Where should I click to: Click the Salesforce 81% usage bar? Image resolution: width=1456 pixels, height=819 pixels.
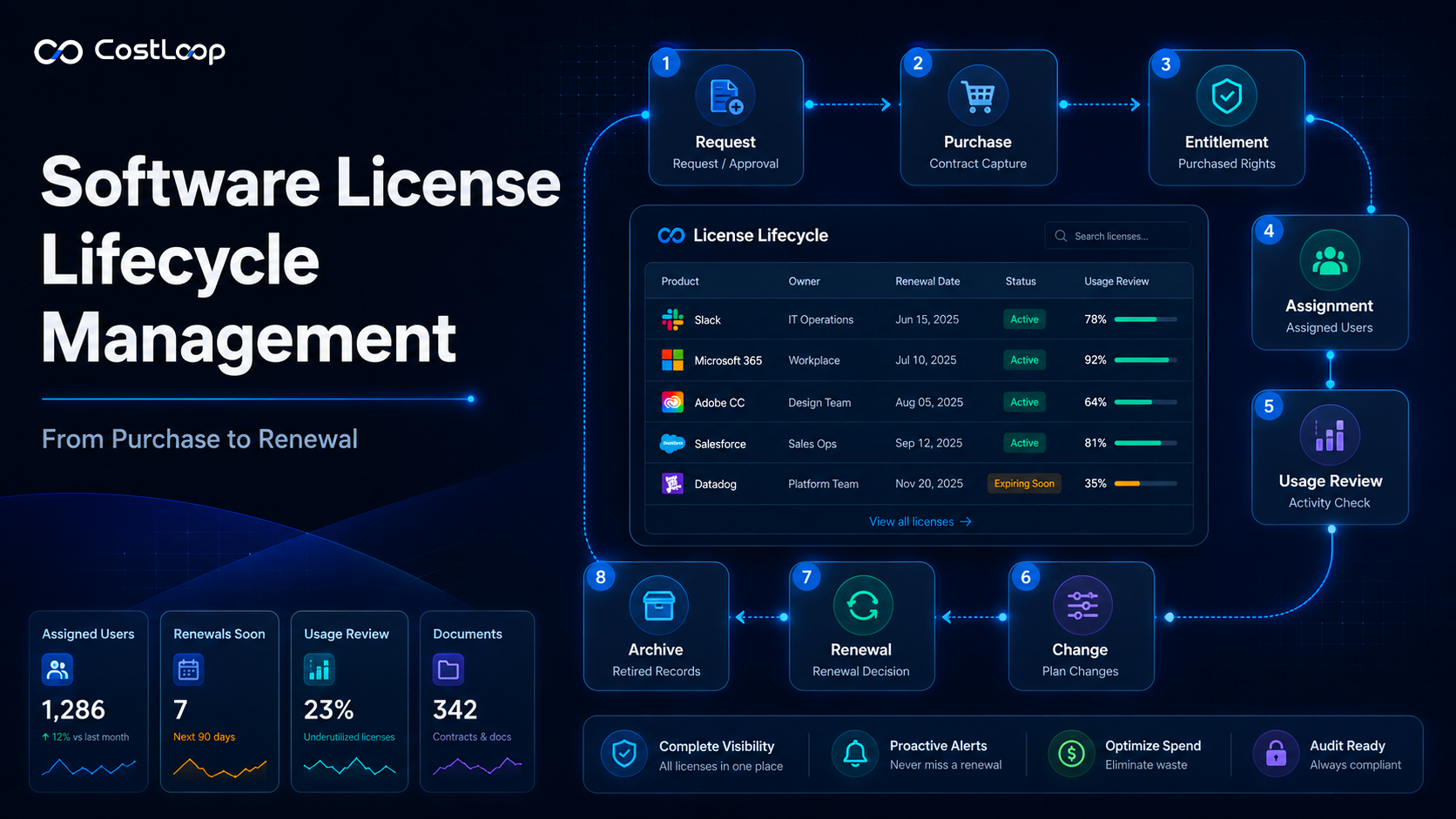point(1146,443)
